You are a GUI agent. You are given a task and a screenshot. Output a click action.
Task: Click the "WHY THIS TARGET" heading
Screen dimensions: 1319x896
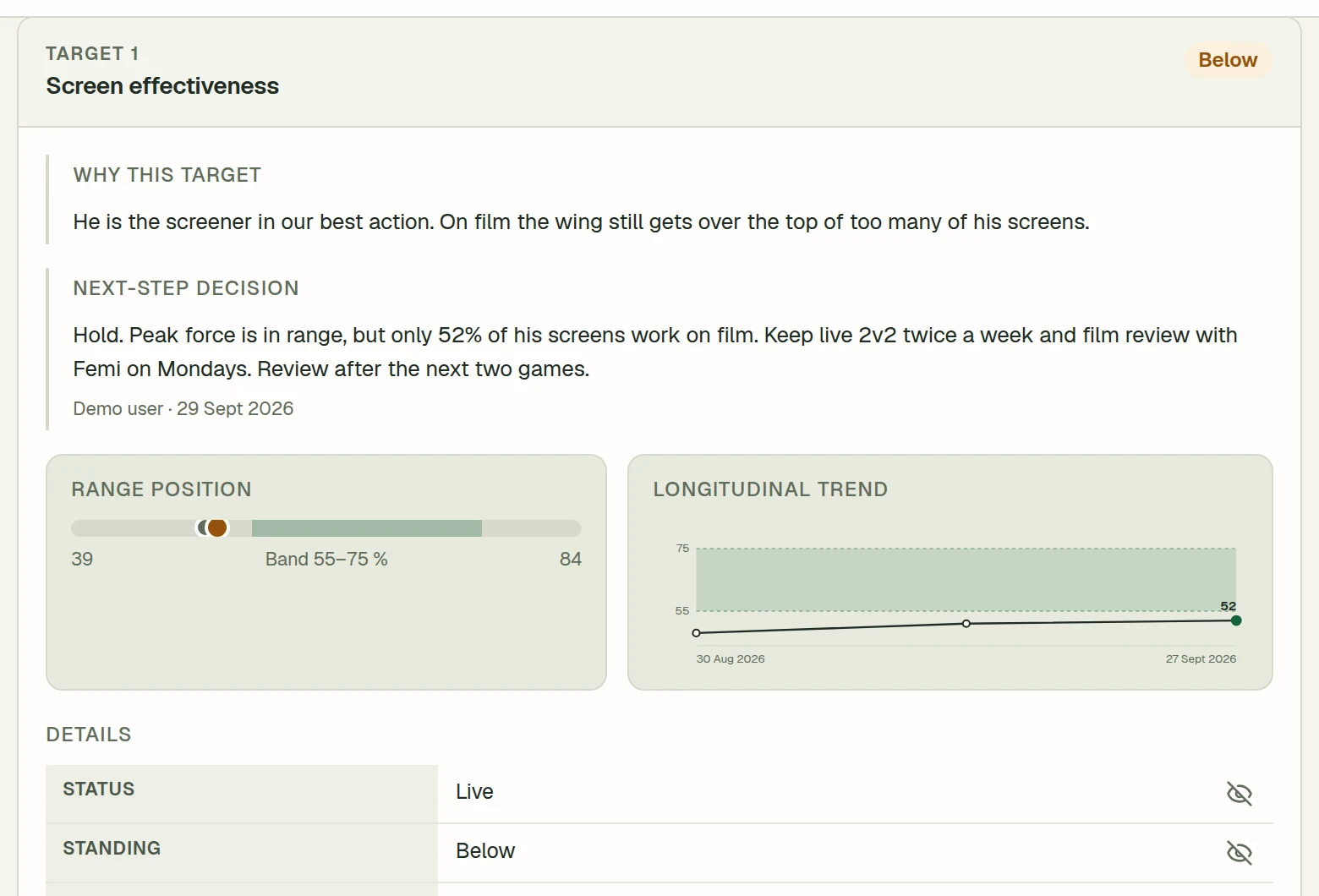click(x=167, y=175)
